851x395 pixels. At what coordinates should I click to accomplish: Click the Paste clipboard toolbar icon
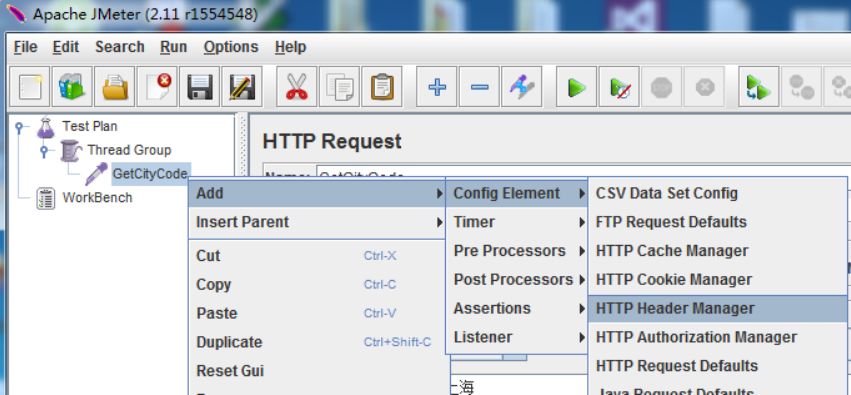pos(382,87)
